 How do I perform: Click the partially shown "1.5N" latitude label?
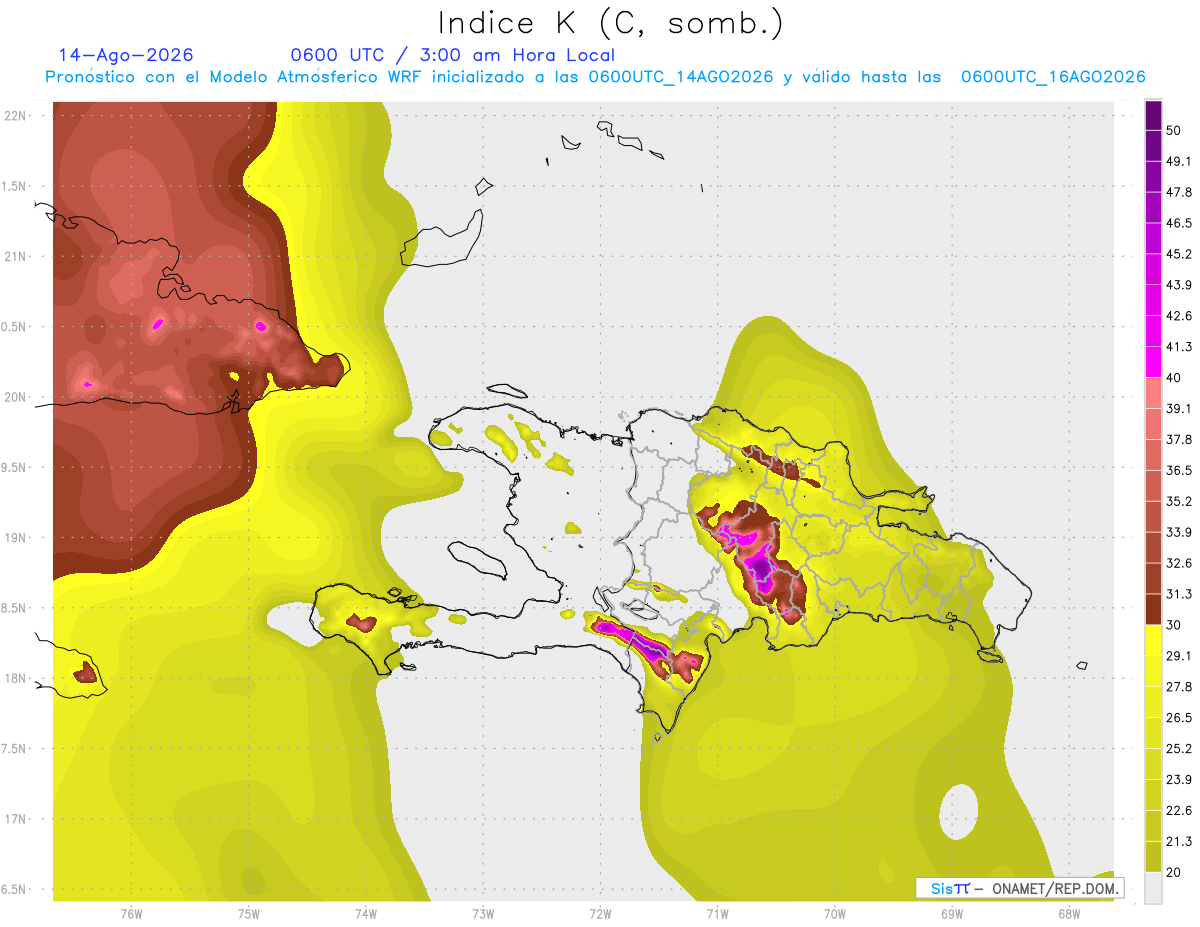tap(13, 186)
